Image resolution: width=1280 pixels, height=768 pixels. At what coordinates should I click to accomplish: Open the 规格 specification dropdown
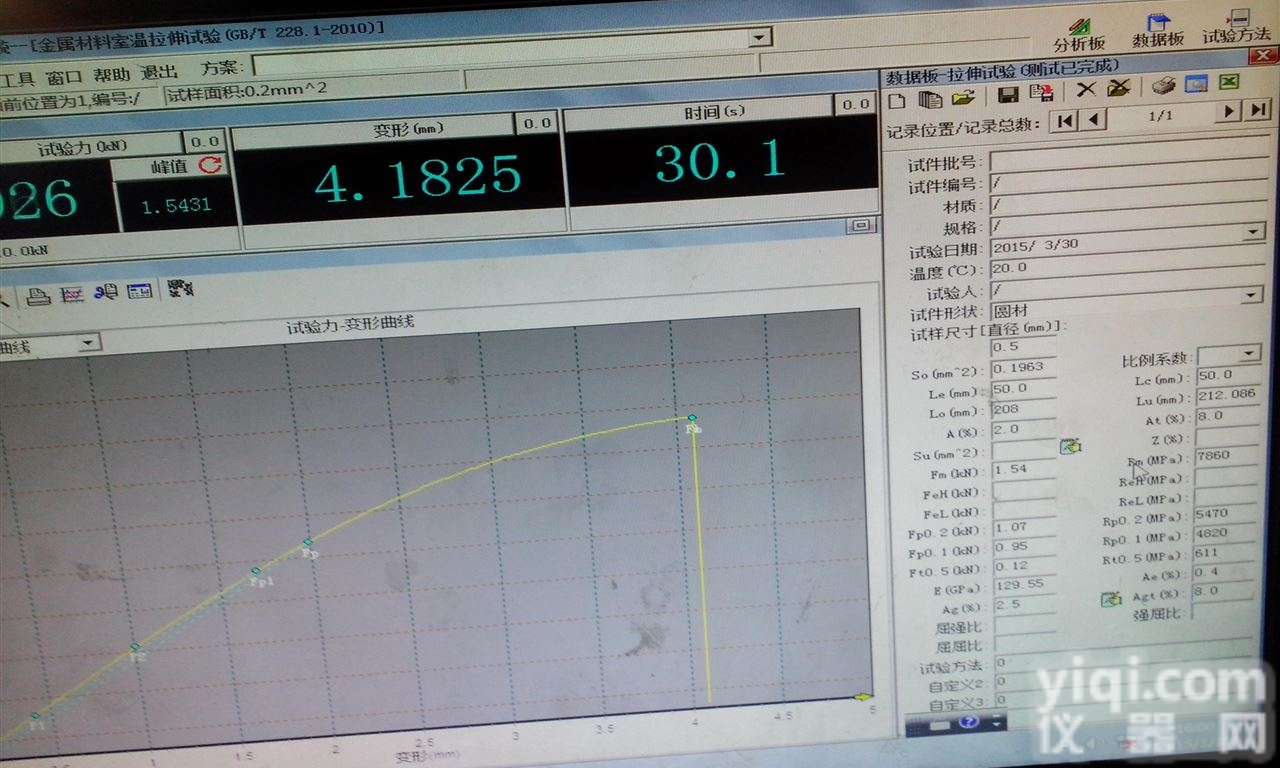[1255, 232]
